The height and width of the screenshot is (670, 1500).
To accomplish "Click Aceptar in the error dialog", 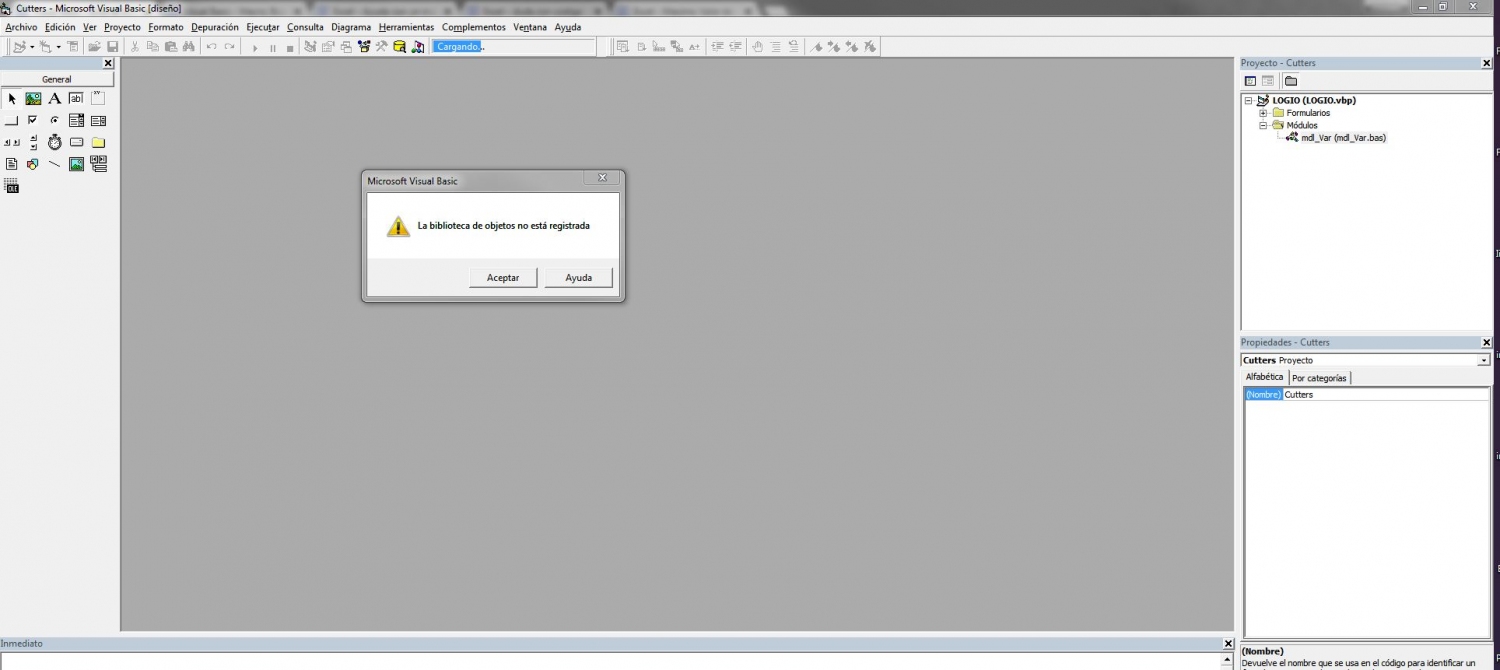I will (503, 278).
